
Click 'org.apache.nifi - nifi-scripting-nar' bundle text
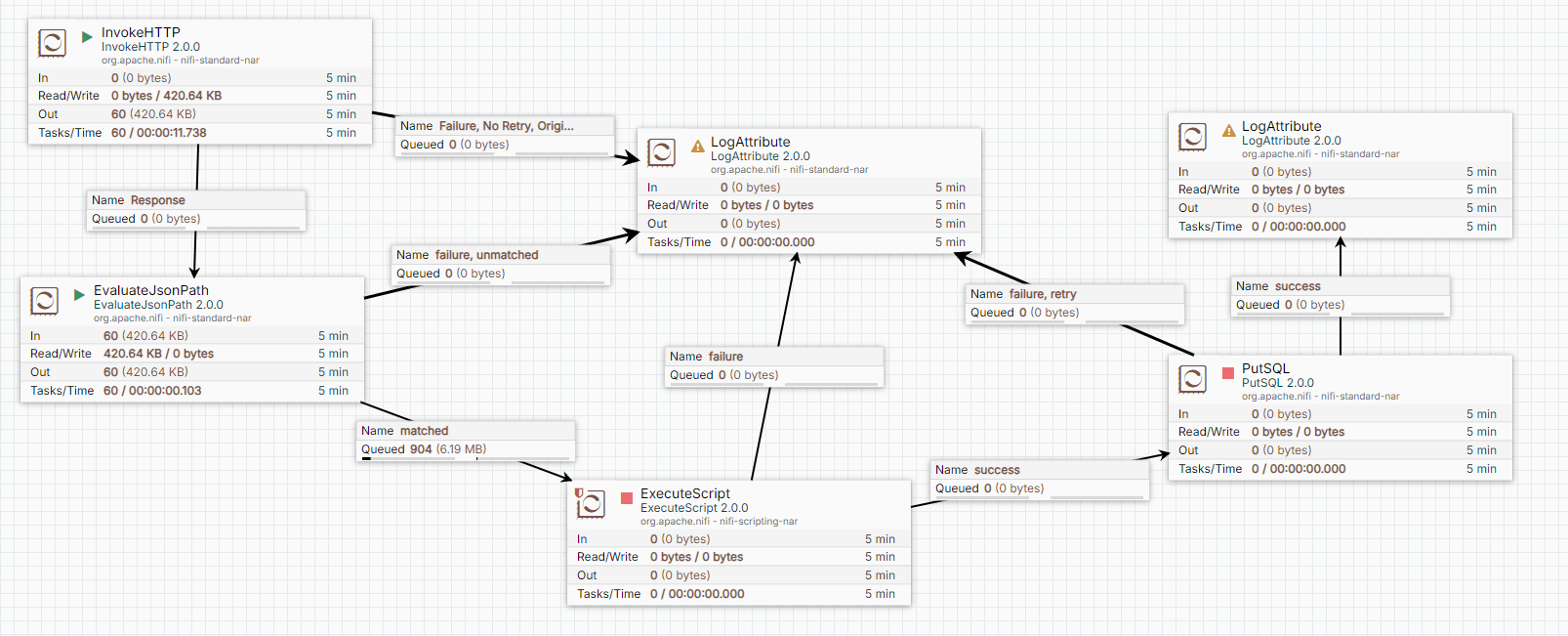[719, 521]
